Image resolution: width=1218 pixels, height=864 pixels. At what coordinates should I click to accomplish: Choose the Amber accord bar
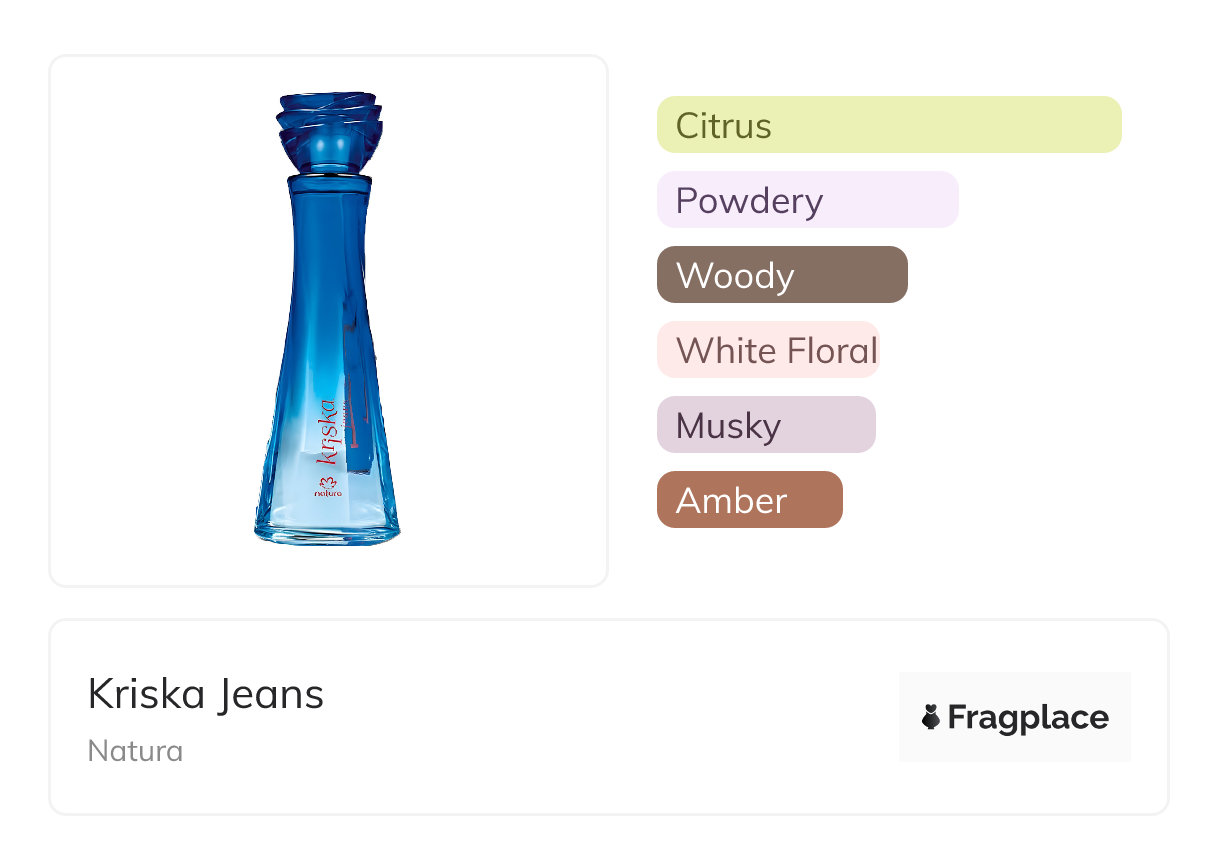click(x=749, y=500)
